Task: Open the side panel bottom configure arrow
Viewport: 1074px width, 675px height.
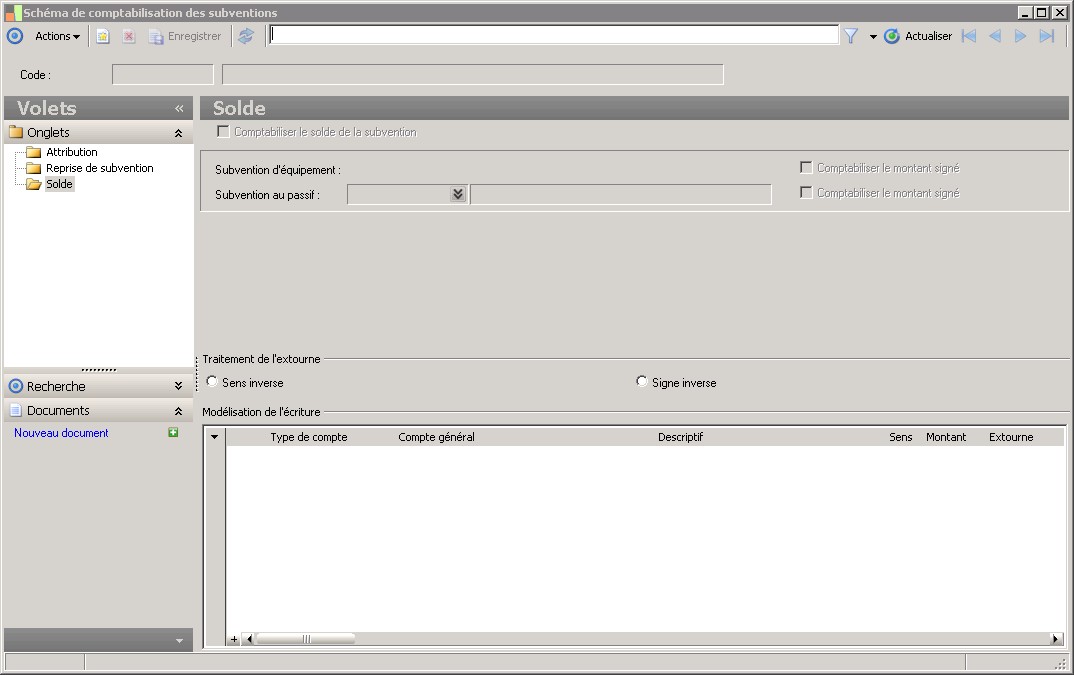Action: click(x=179, y=641)
